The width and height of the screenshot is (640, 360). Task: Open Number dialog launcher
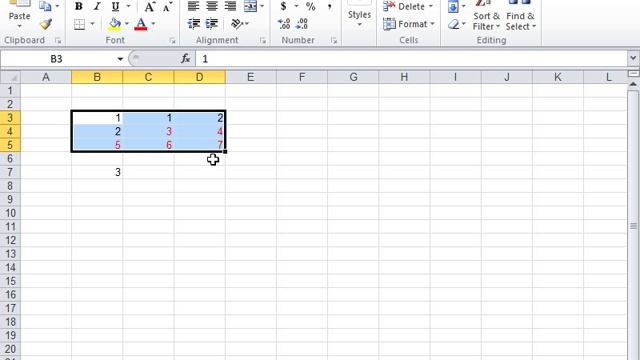[x=334, y=40]
